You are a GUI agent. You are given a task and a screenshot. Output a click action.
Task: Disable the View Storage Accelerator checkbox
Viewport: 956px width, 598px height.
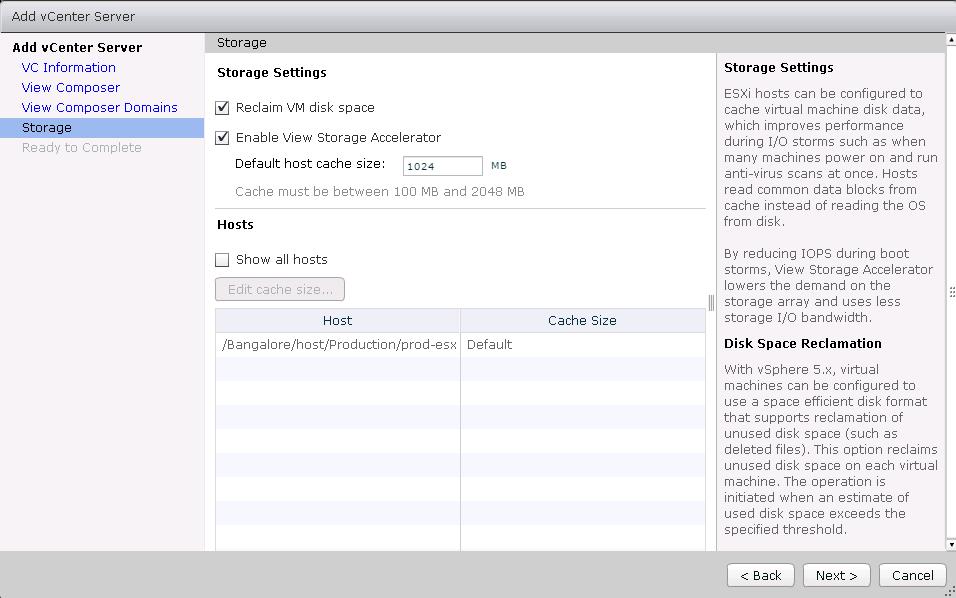pyautogui.click(x=223, y=138)
